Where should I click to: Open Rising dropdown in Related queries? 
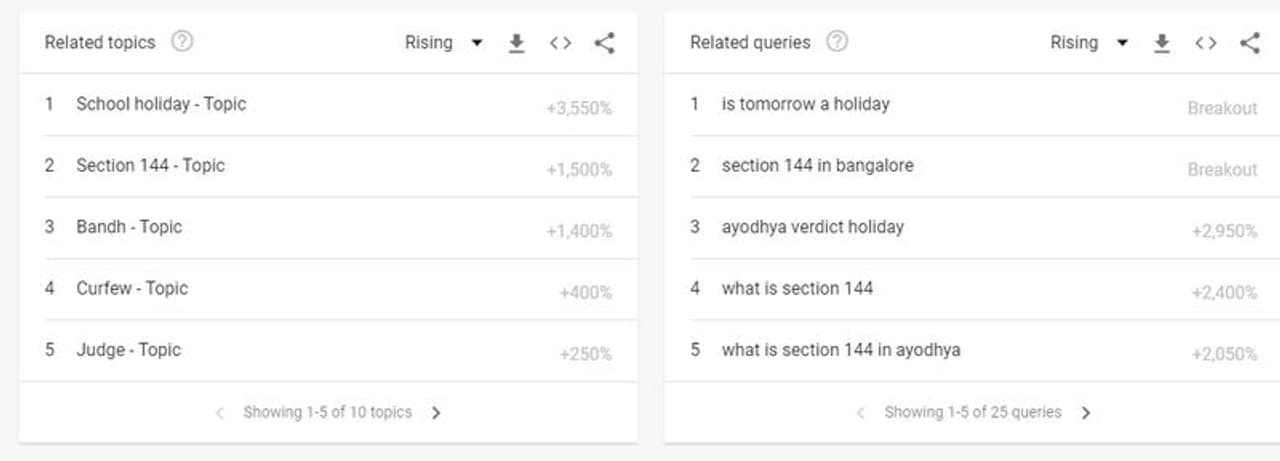point(1088,43)
